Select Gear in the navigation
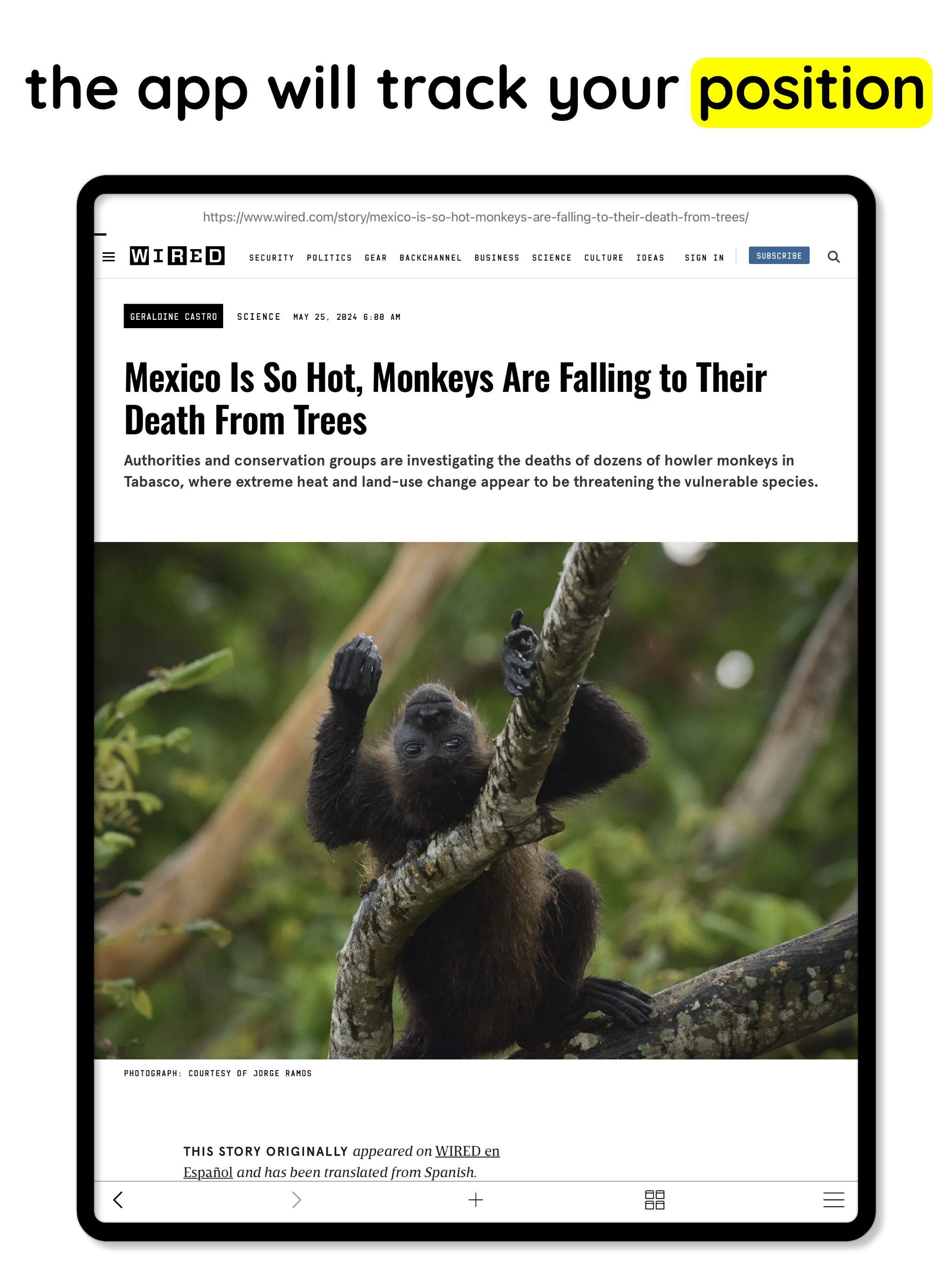Screen dimensions: 952x1270 pos(376,258)
